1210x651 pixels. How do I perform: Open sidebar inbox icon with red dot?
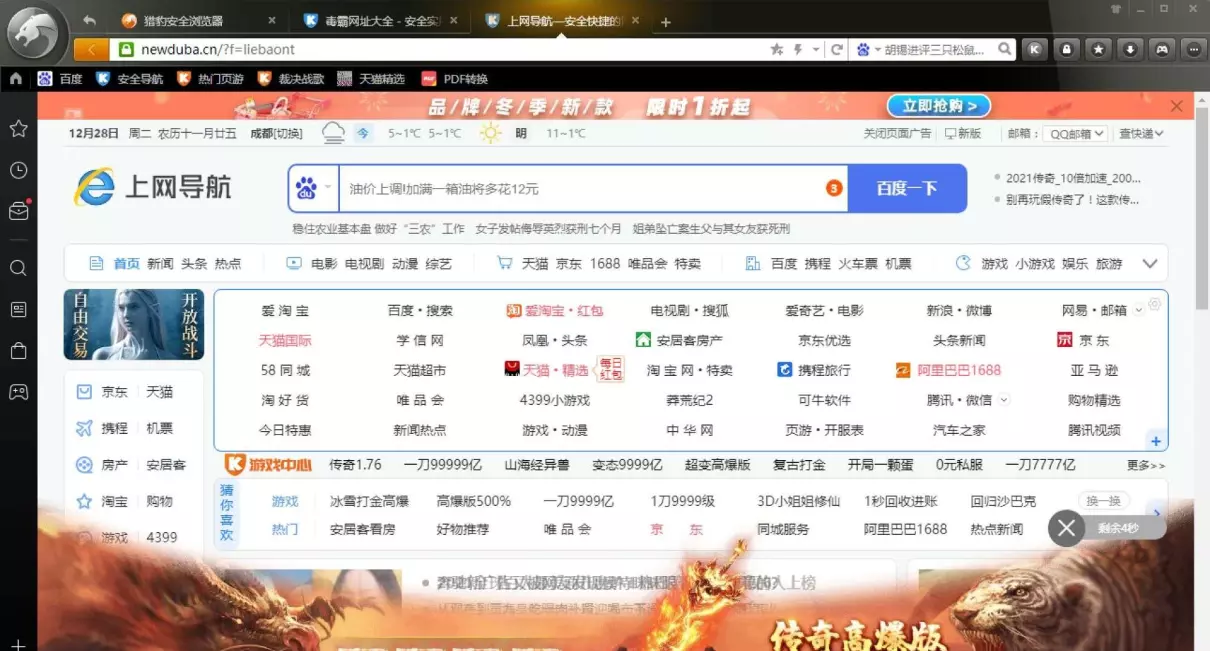coord(19,210)
